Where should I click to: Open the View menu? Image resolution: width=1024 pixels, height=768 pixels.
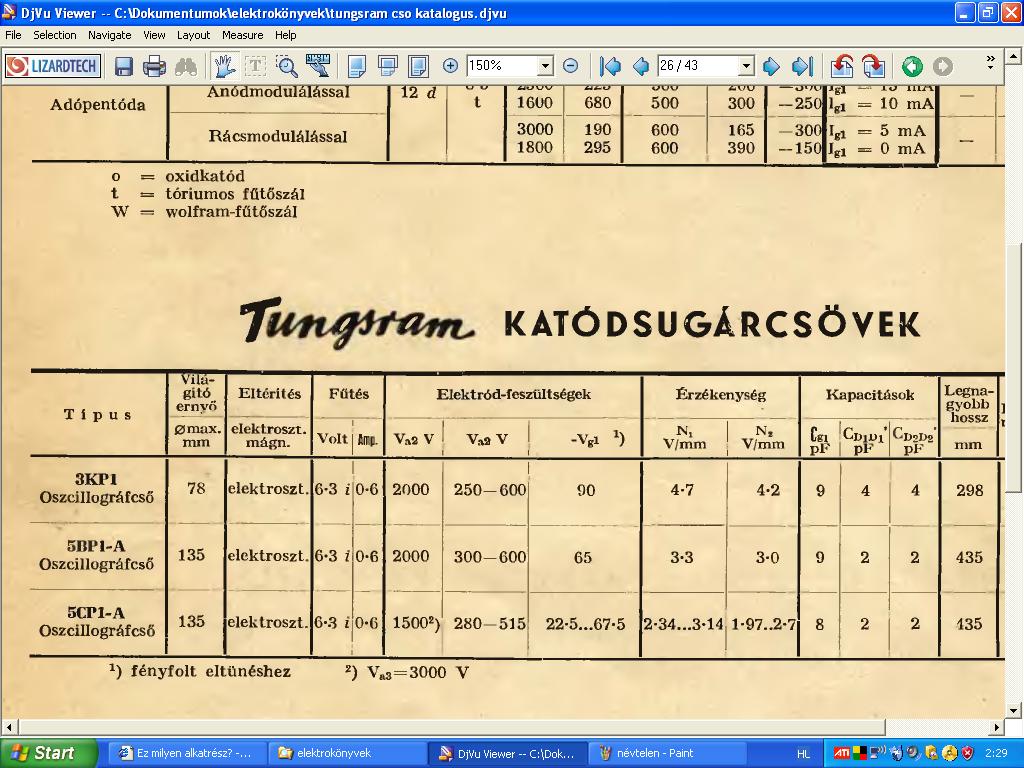pos(154,35)
